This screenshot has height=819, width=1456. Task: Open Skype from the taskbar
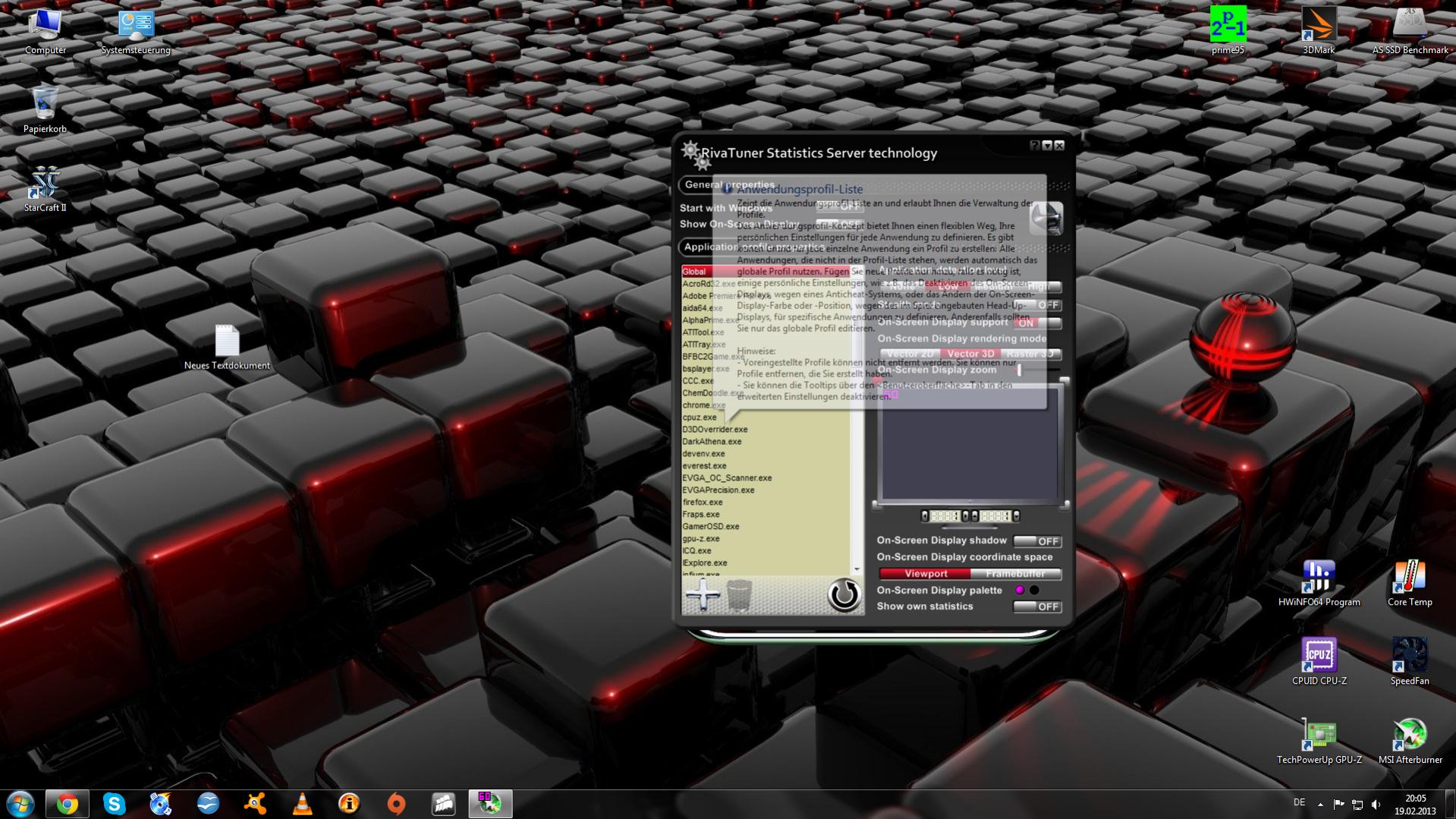[x=115, y=804]
